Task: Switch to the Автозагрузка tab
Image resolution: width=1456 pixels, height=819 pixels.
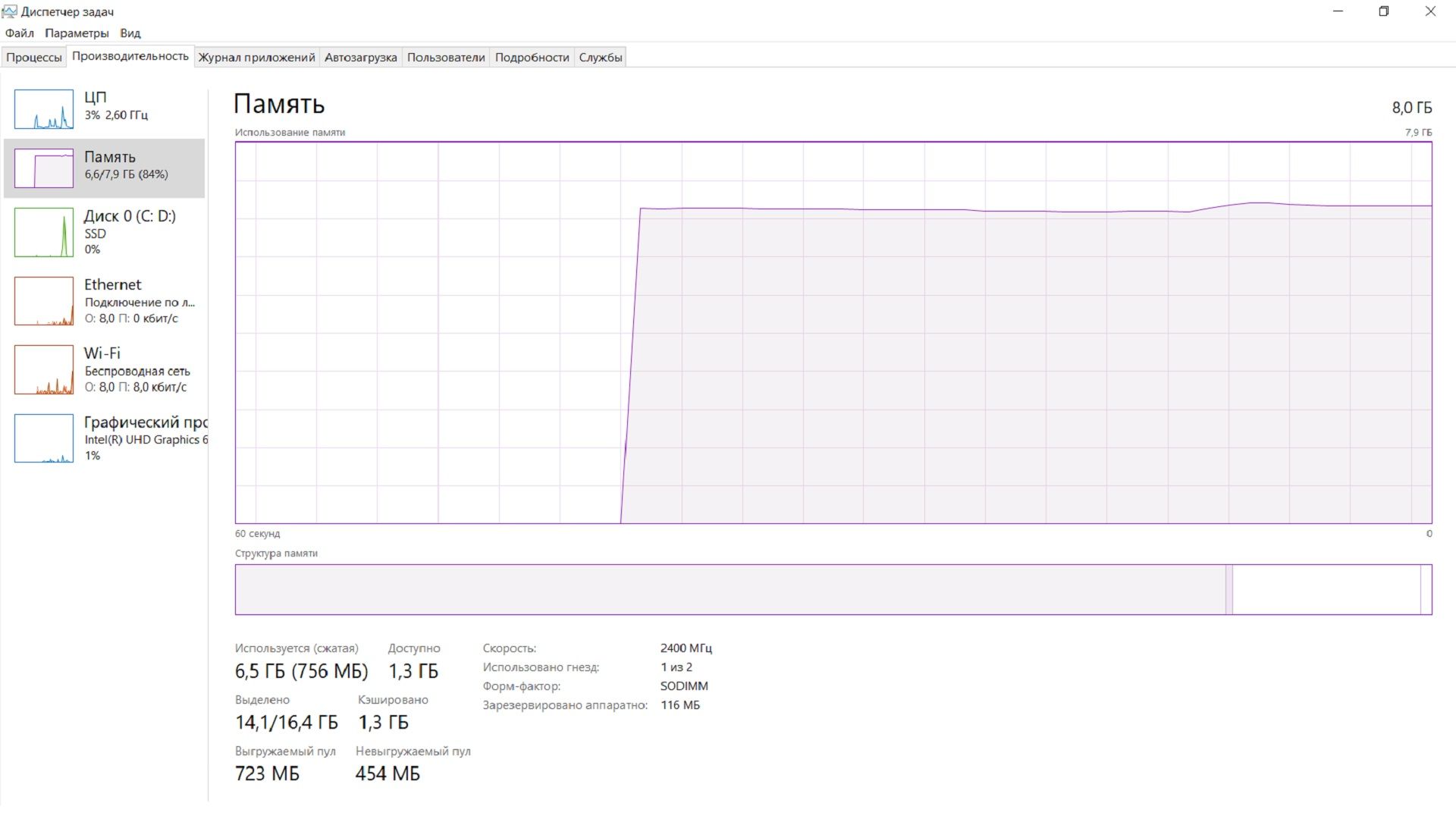Action: tap(360, 58)
